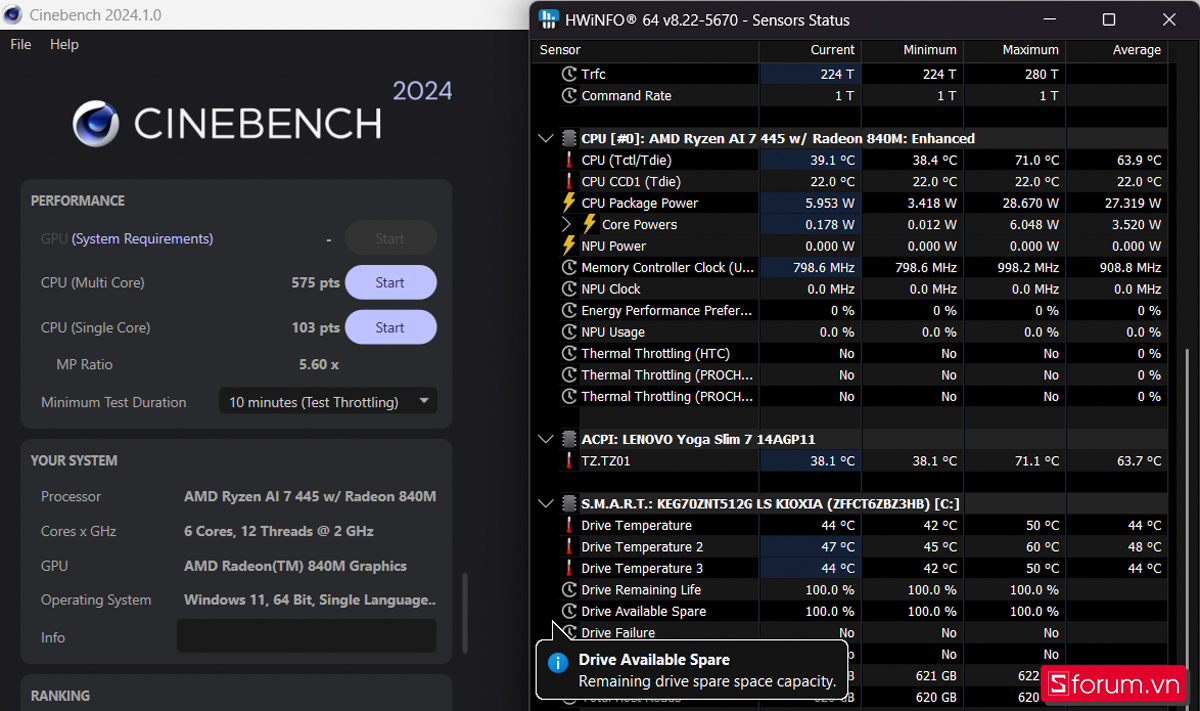Click lightning icon of CPU Package Power

(569, 203)
